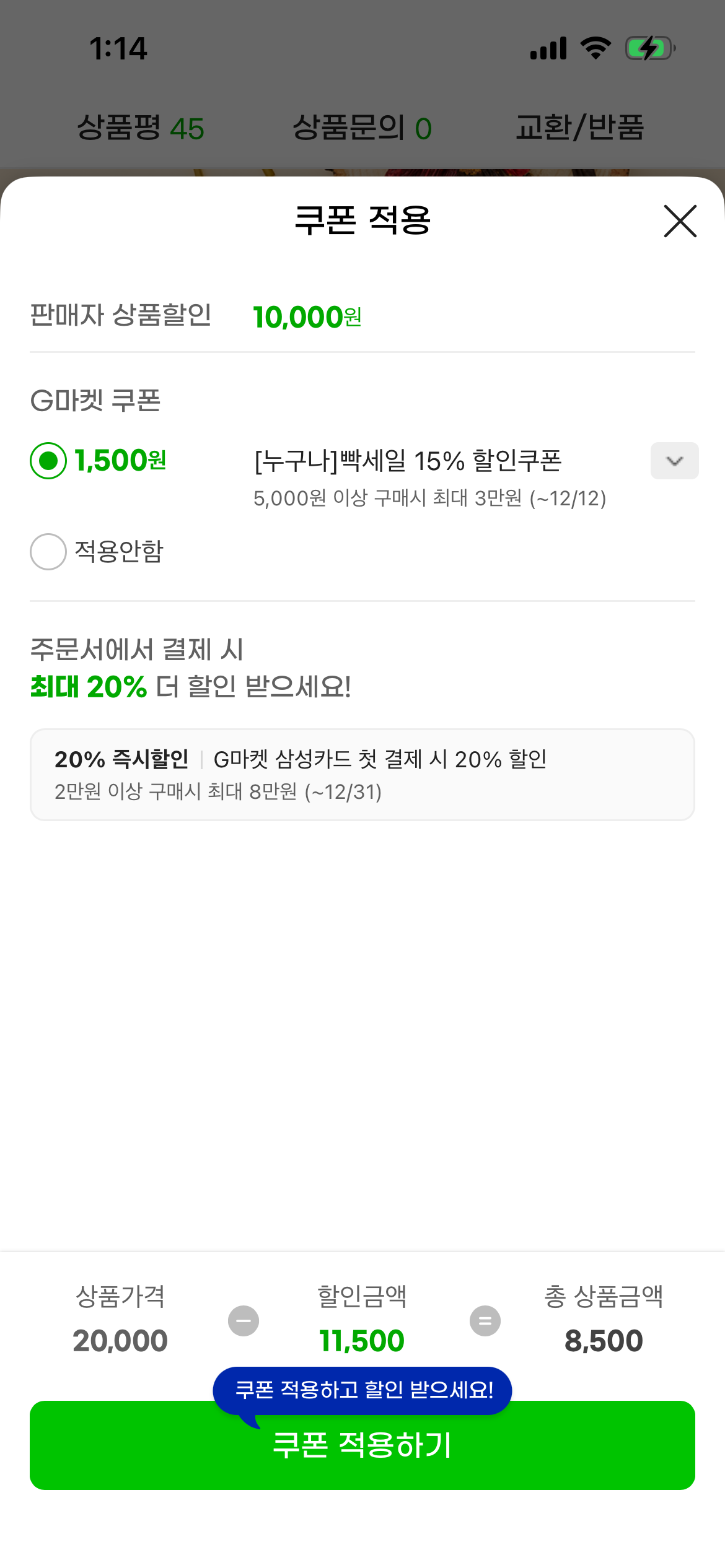Tap the equals icon before 총 상품금액
The height and width of the screenshot is (1568, 725).
[x=485, y=1321]
